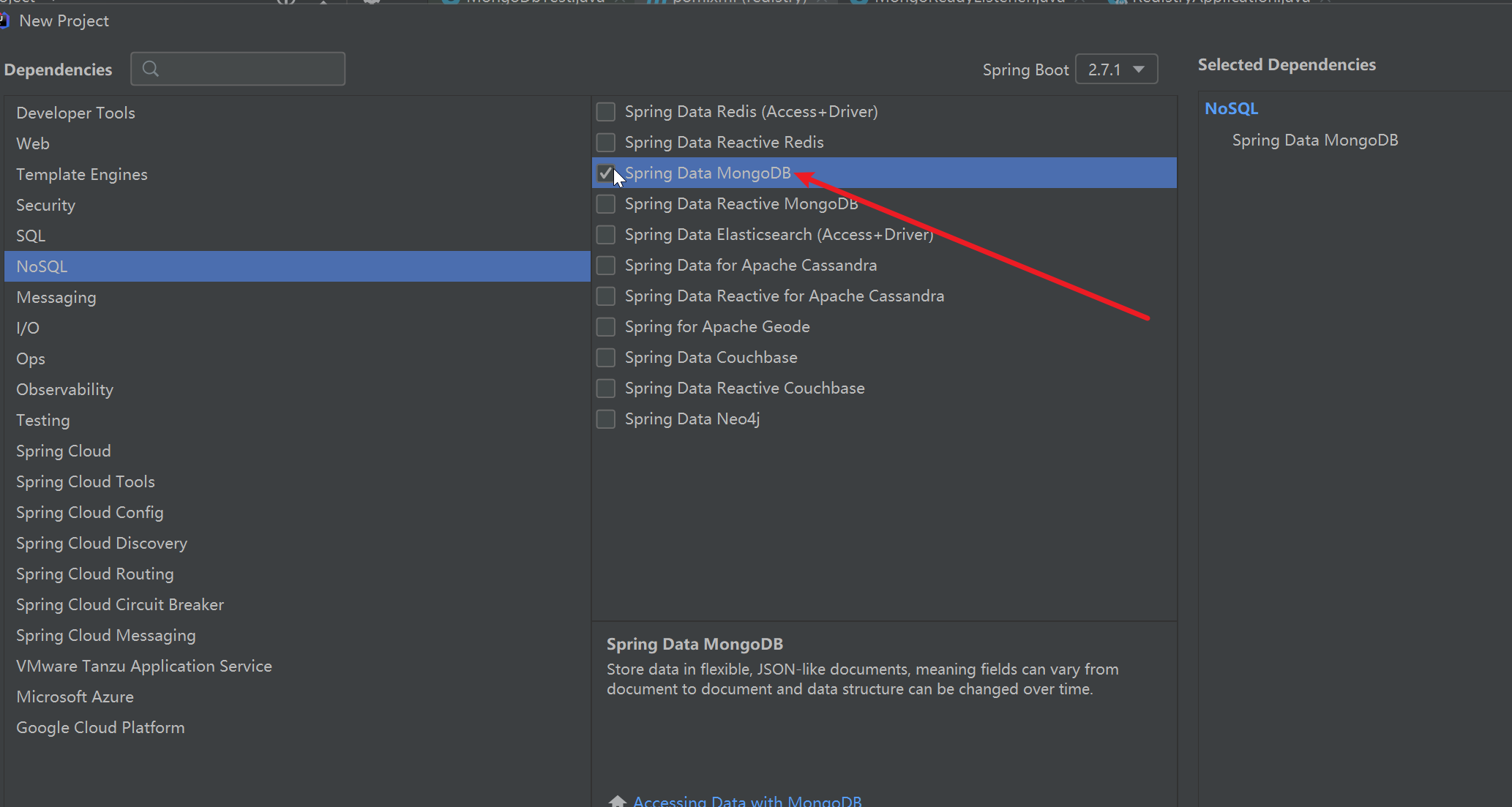Select Spring Data MongoDB in selected list
The image size is (1512, 807).
1314,140
